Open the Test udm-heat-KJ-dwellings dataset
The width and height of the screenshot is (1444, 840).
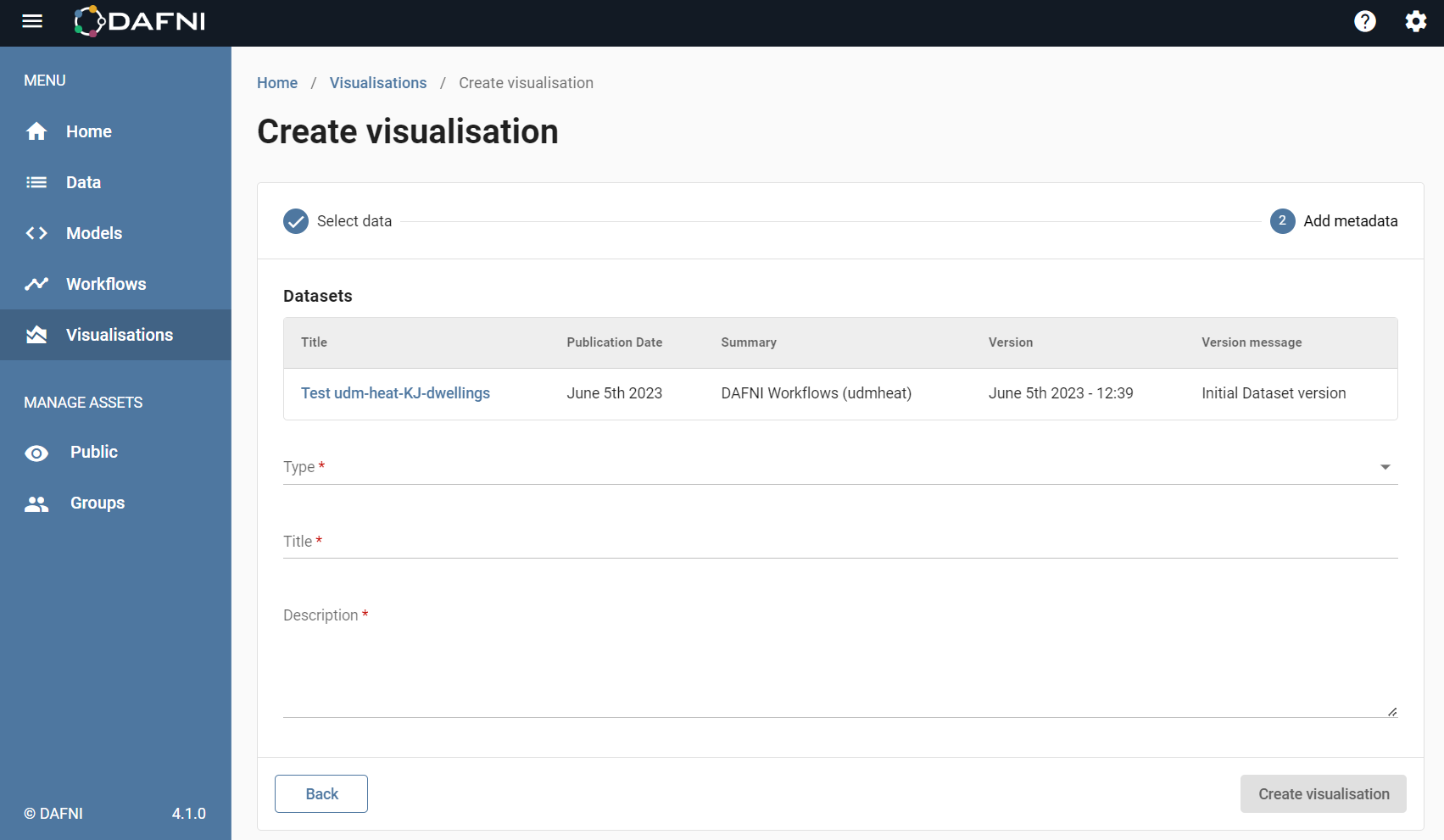(x=395, y=392)
